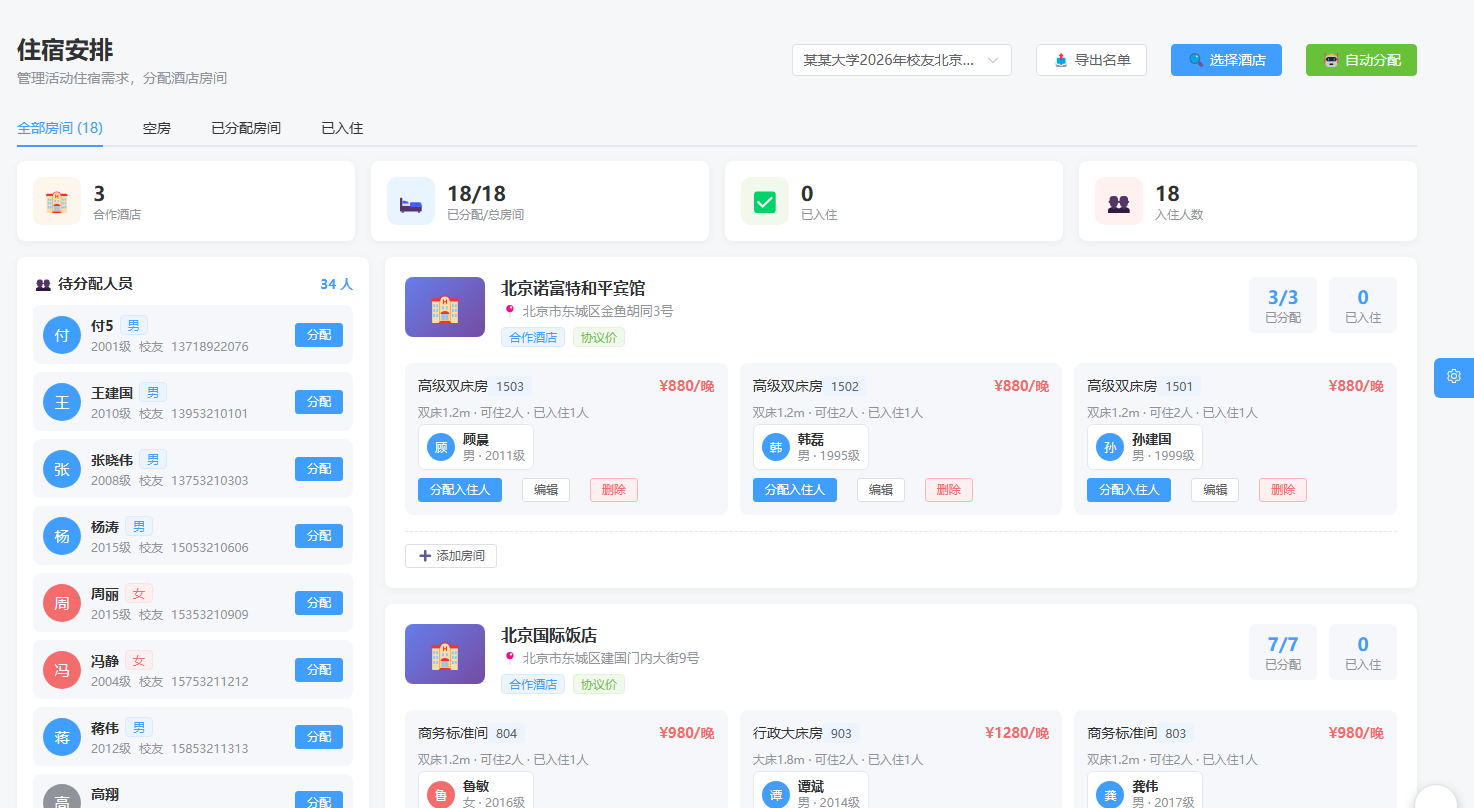The width and height of the screenshot is (1474, 808).
Task: Click the 合作酒店 tag of 北京诺富特和平宾馆
Action: (533, 337)
